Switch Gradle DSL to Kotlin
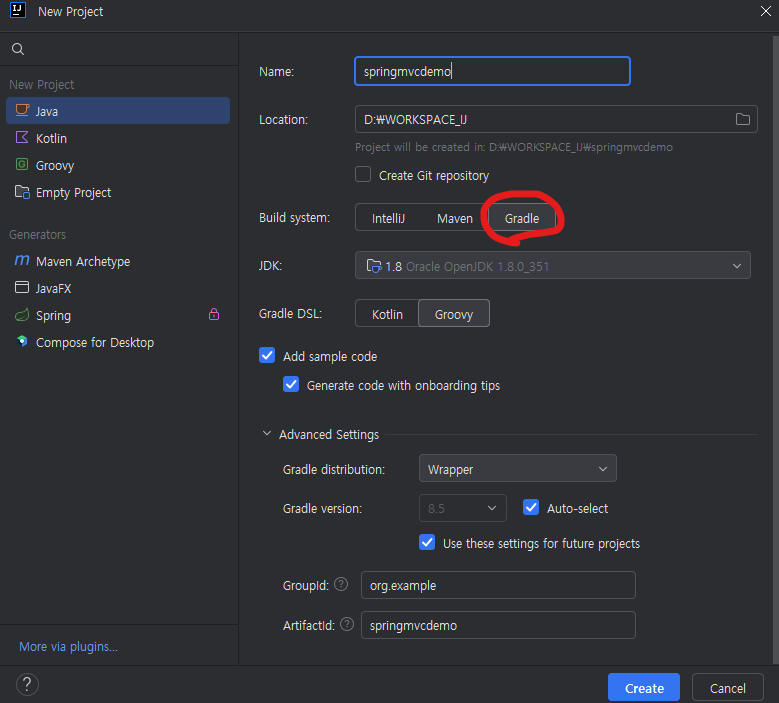 [x=387, y=314]
